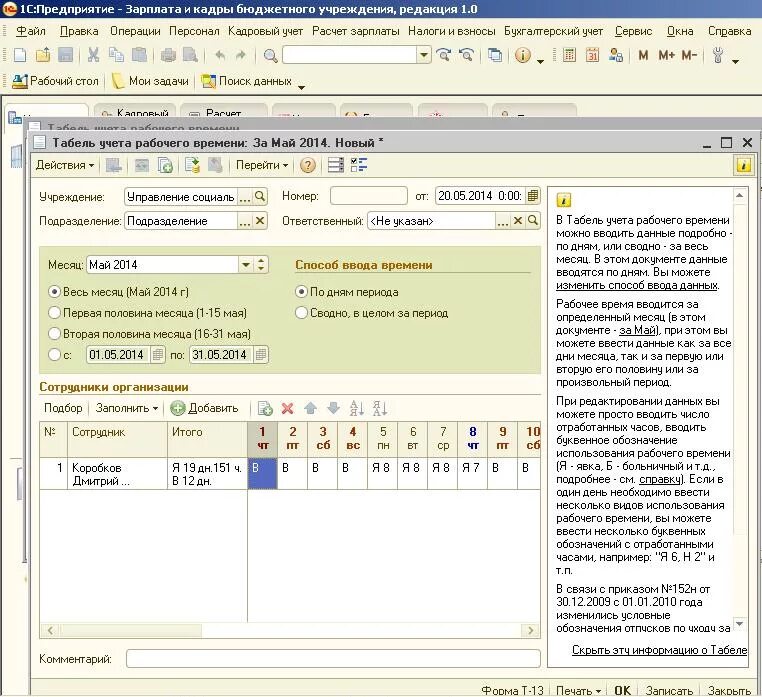Viewport: 762px width, 697px height.
Task: Click the 'Комментарий' input field
Action: [x=333, y=659]
